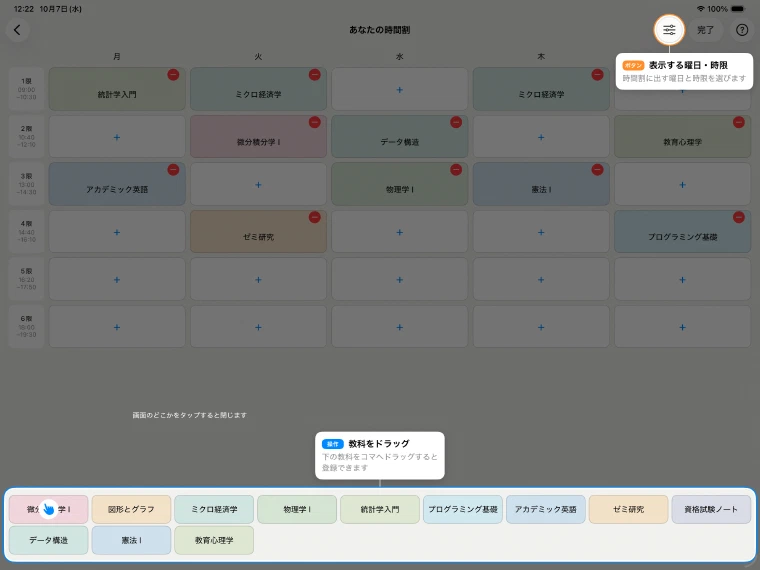Add a subject to Tuesday 6限 with the plus

258,327
